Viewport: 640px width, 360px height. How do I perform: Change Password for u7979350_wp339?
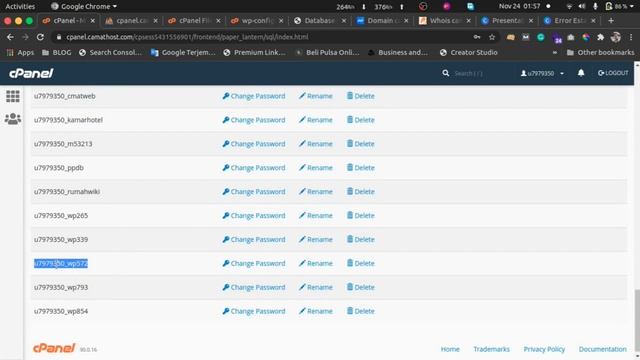pyautogui.click(x=253, y=240)
